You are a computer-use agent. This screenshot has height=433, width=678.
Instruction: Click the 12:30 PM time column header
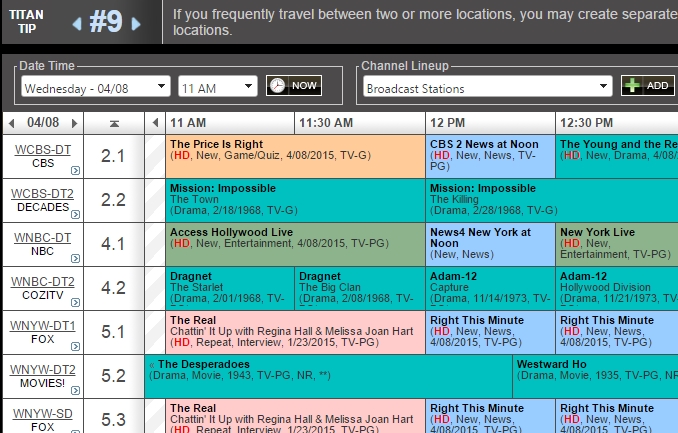pyautogui.click(x=617, y=123)
